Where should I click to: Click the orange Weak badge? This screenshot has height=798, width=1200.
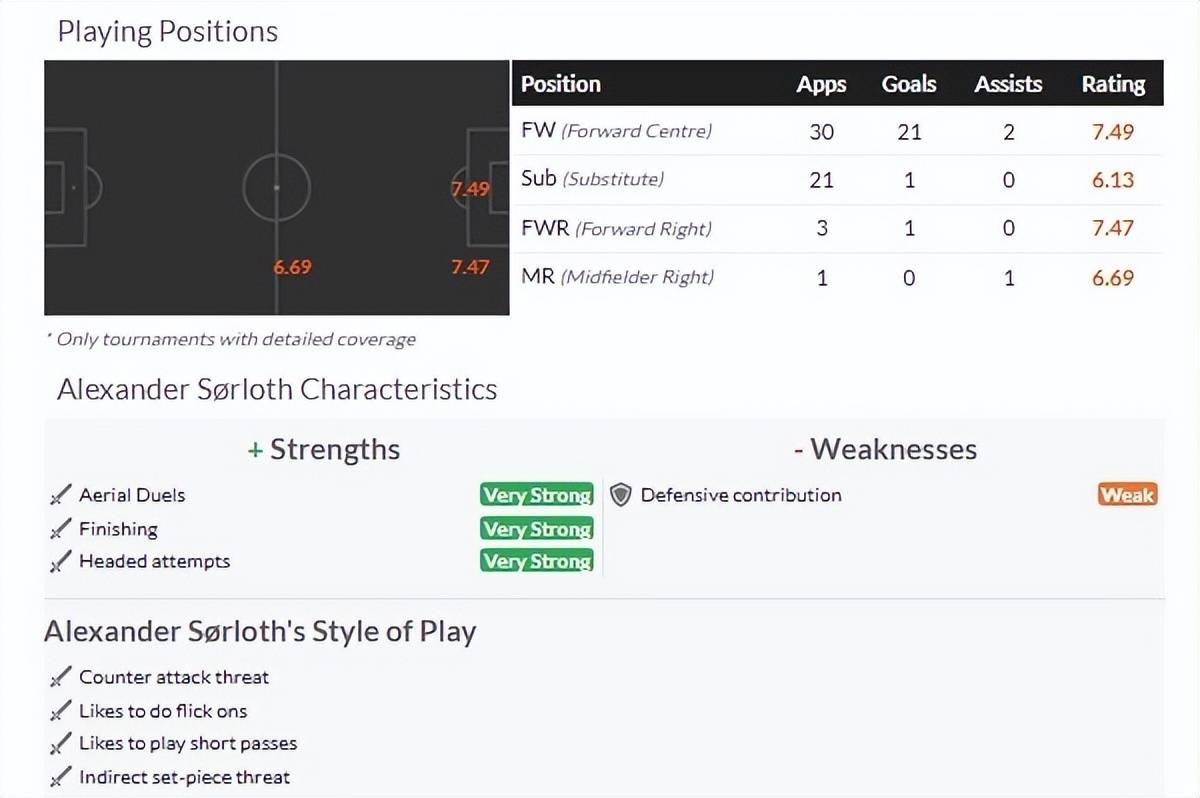pyautogui.click(x=1127, y=495)
